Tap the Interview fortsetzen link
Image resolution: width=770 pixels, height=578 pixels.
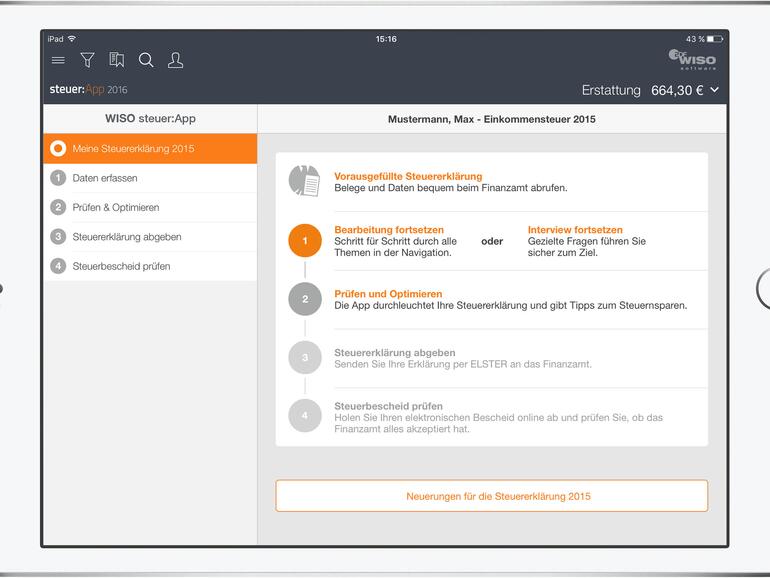[x=575, y=230]
